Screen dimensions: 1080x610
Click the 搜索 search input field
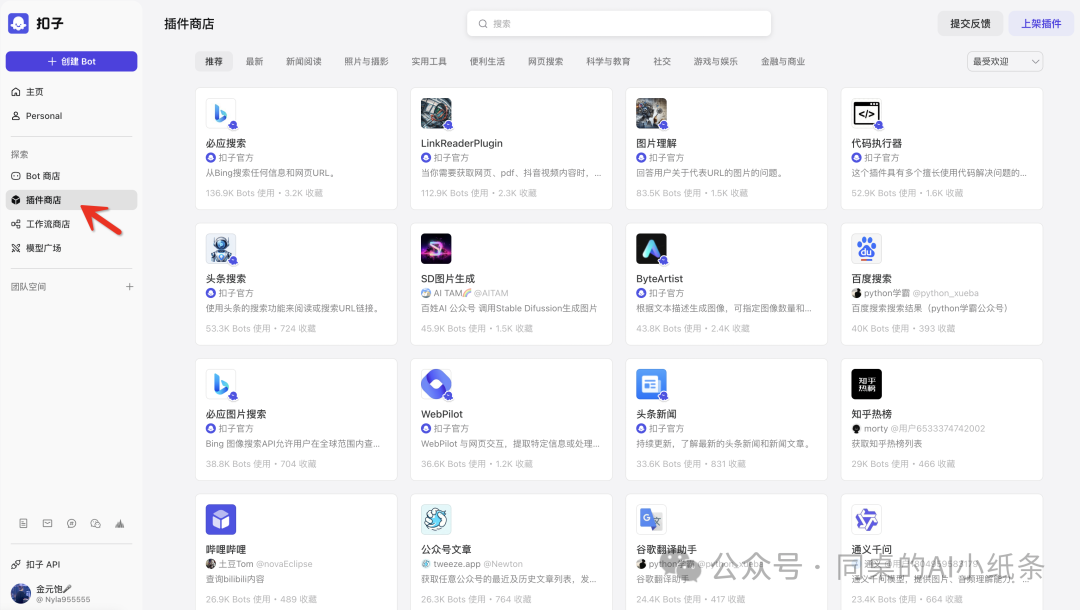pos(618,23)
